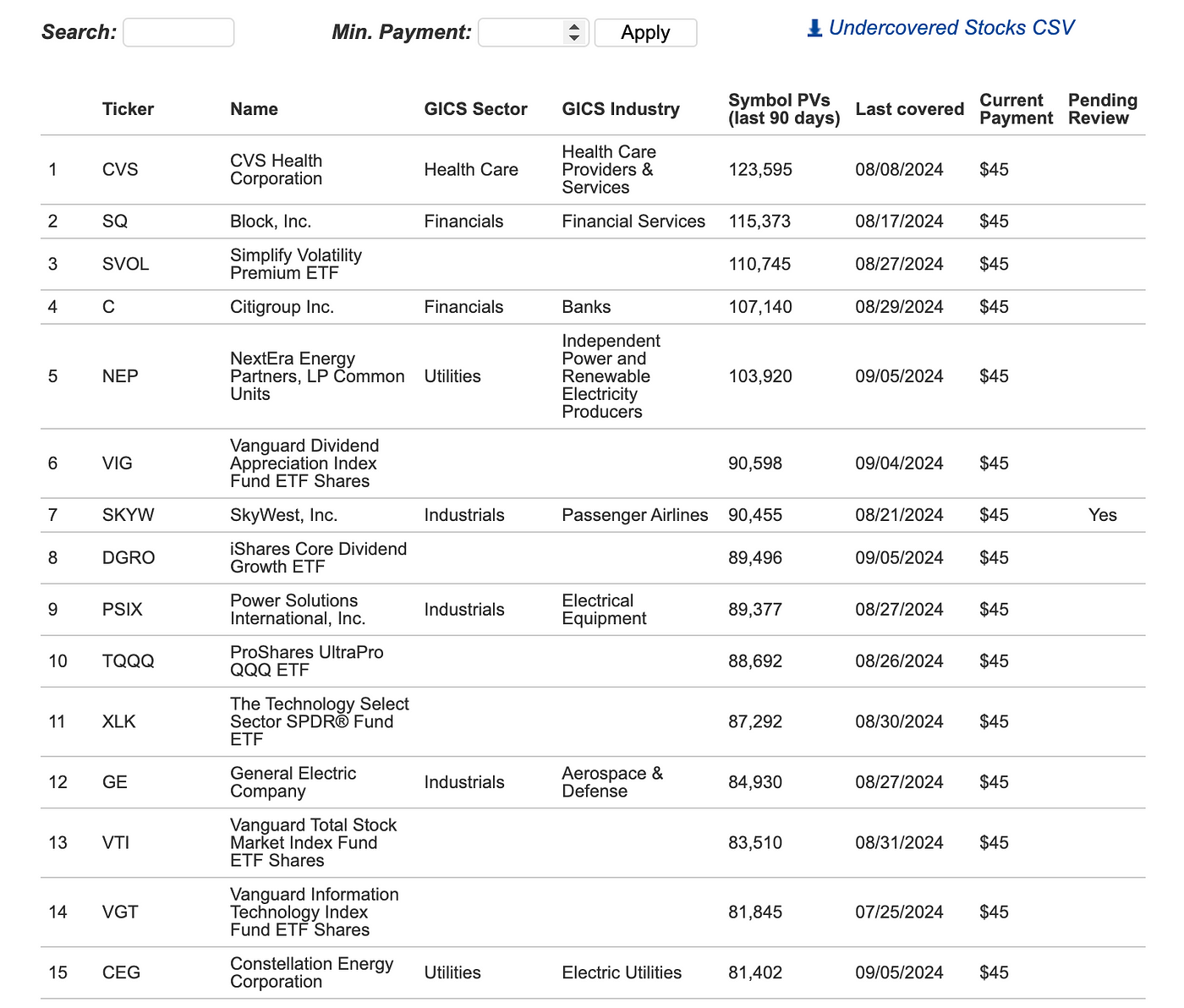This screenshot has width=1184, height=1008.
Task: Click the 07/25/2024 last covered date
Action: (900, 912)
